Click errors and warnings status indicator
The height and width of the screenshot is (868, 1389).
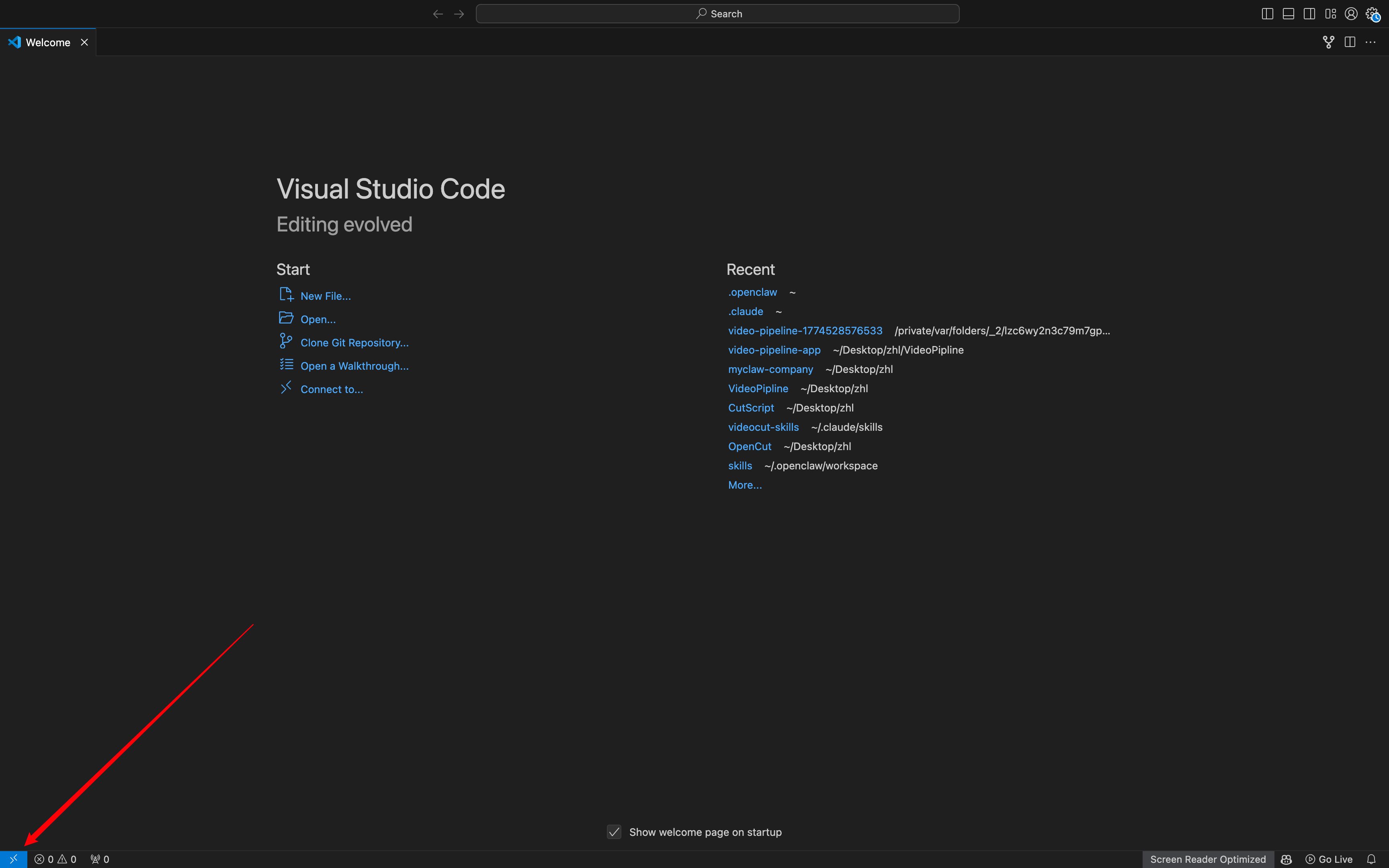(55, 859)
